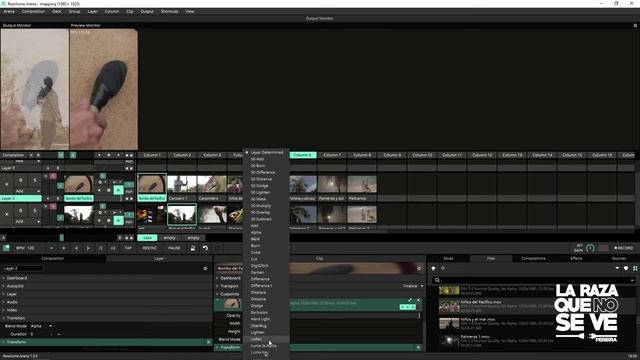Open Transition Blend Mode Alpha dropdown

pos(41,326)
